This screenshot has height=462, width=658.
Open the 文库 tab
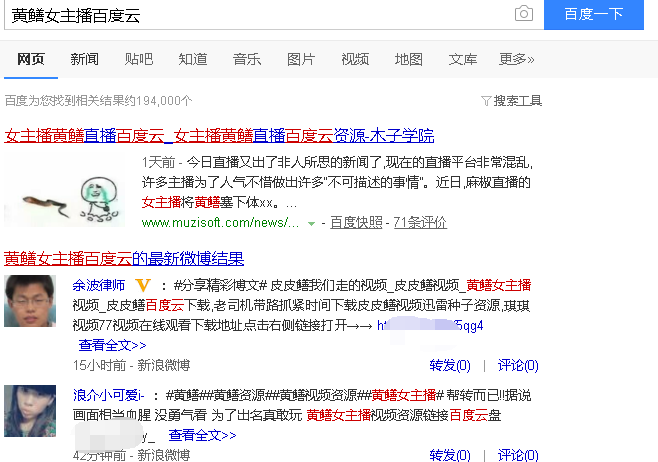(462, 59)
